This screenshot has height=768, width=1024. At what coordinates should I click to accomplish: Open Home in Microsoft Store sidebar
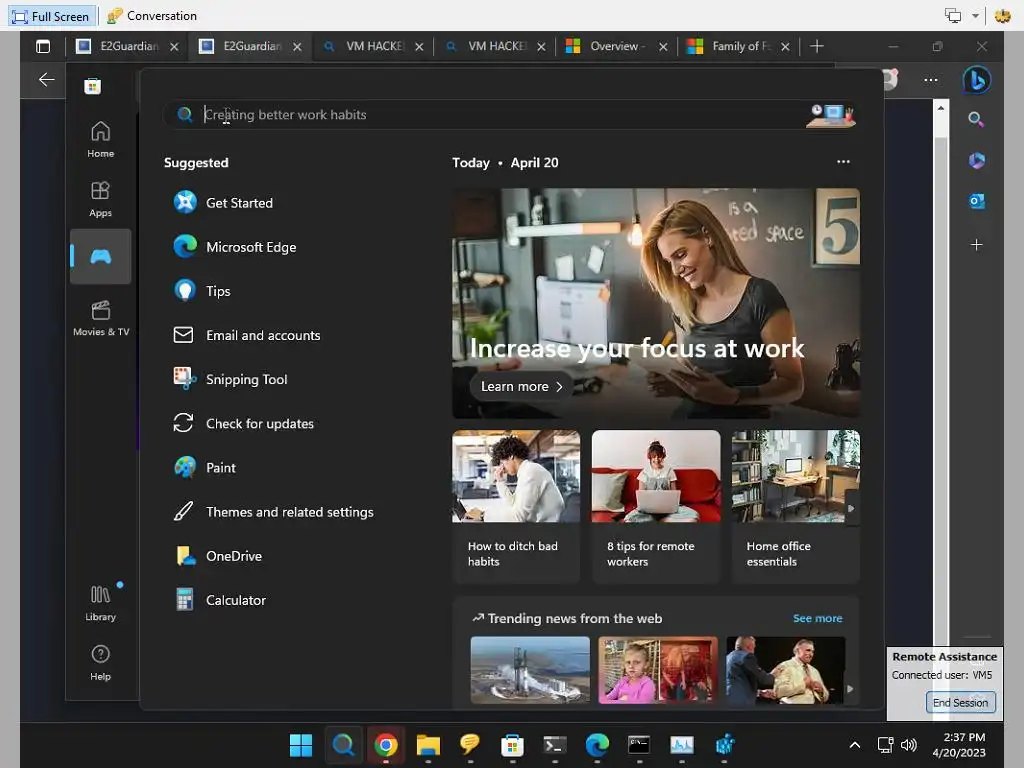tap(100, 140)
